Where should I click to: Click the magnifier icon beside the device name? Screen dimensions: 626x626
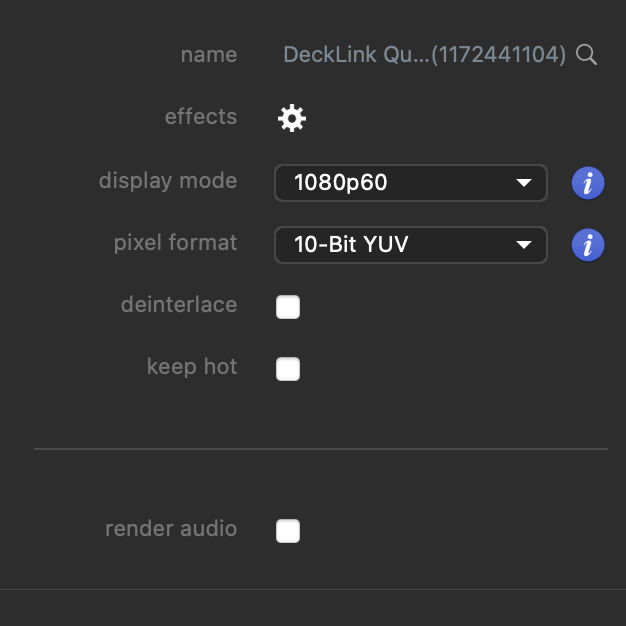(587, 55)
